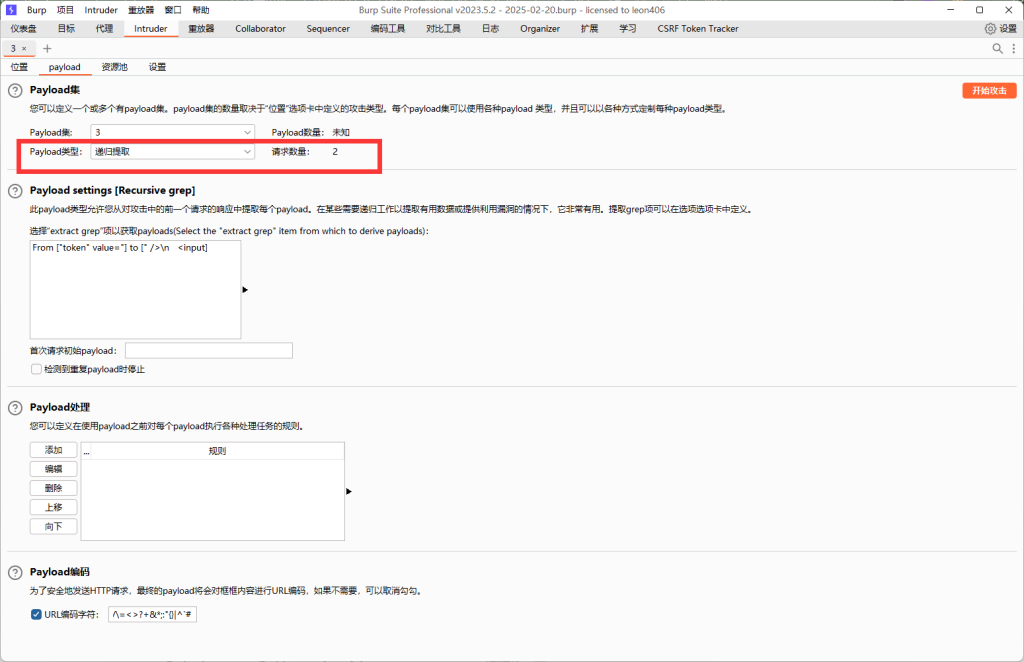
Task: Uncheck the URL编码字符 checkbox
Action: tap(37, 614)
